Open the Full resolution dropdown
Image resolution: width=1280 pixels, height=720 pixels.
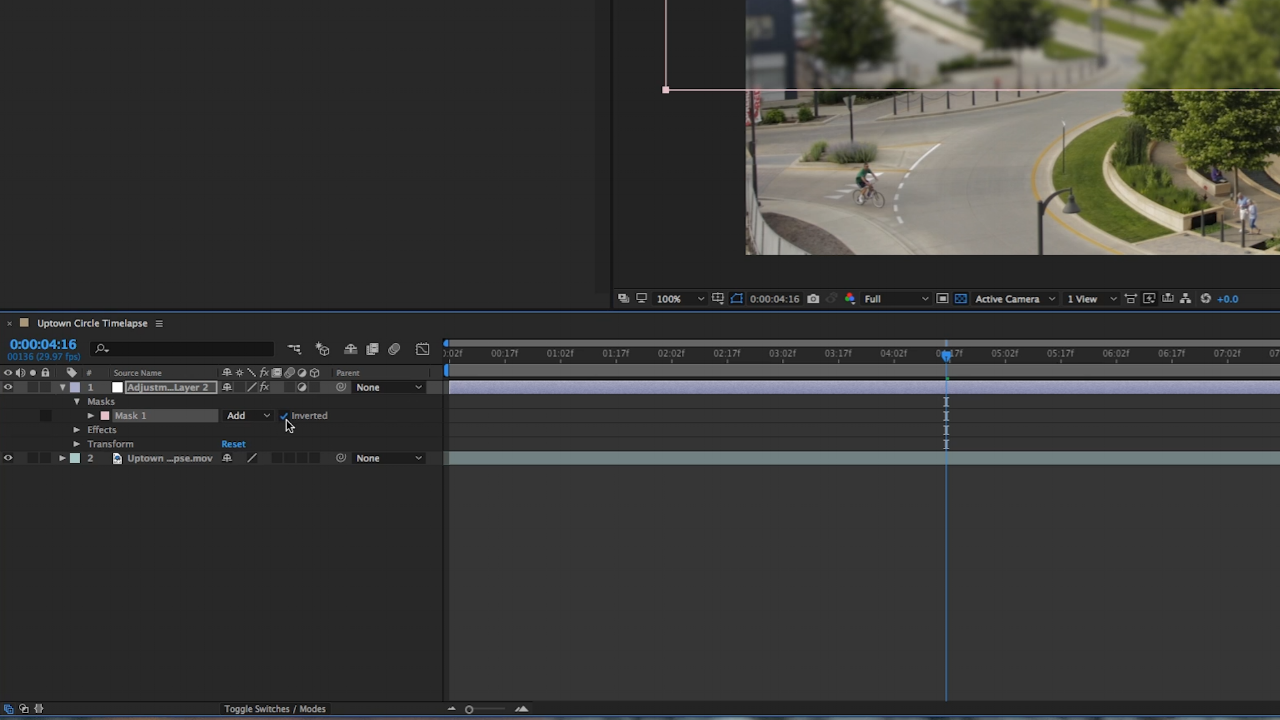pos(896,299)
